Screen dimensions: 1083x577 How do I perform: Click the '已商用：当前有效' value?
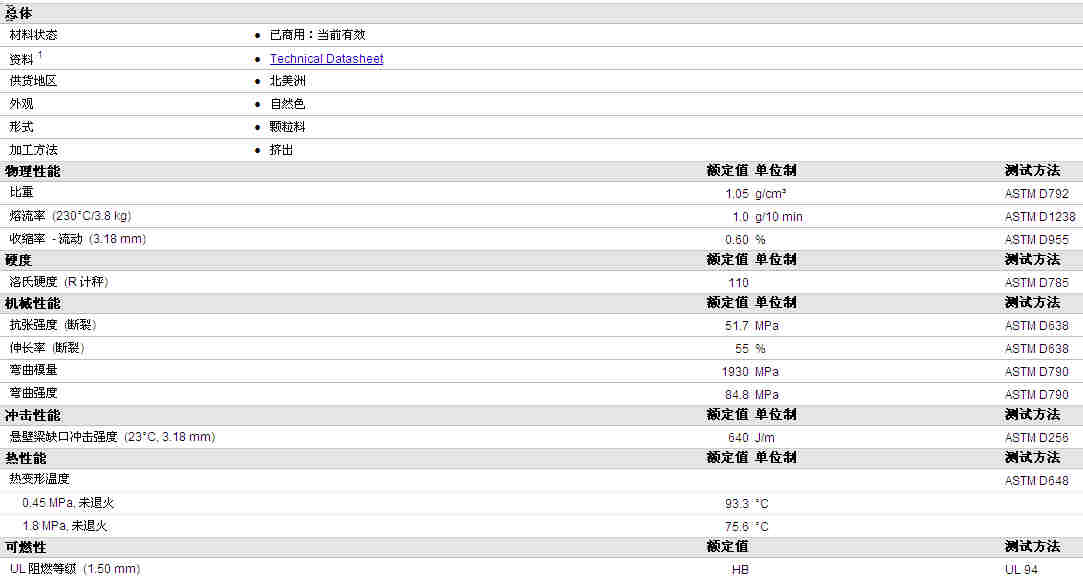pos(318,35)
